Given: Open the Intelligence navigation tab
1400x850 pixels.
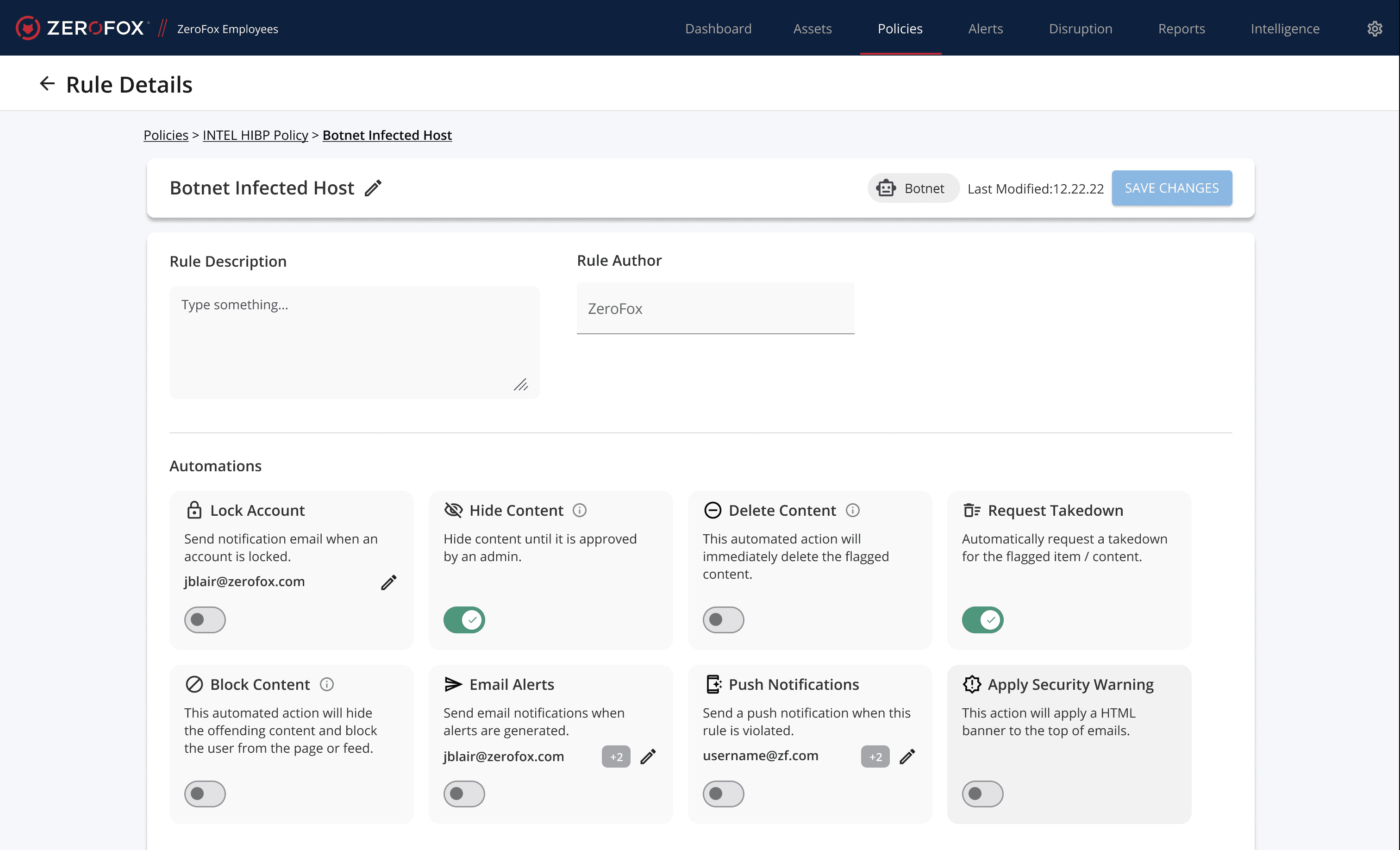Looking at the screenshot, I should 1285,29.
